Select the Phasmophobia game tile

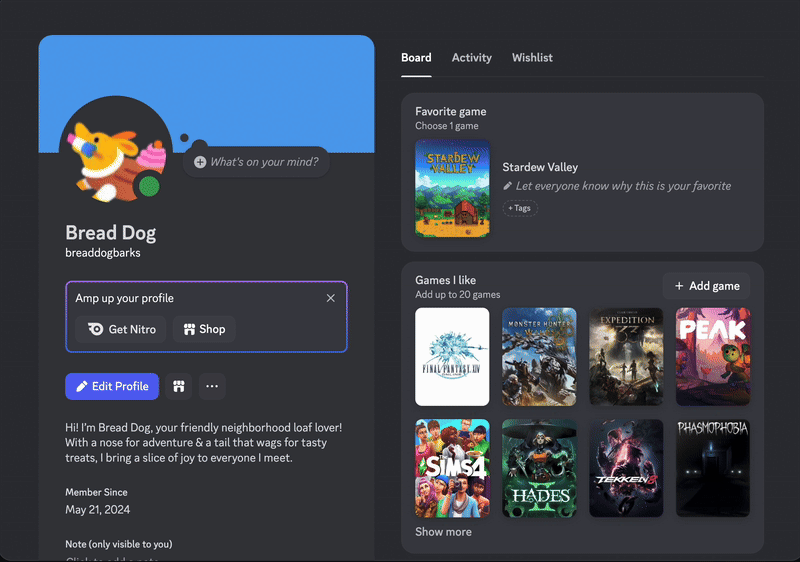(x=713, y=468)
